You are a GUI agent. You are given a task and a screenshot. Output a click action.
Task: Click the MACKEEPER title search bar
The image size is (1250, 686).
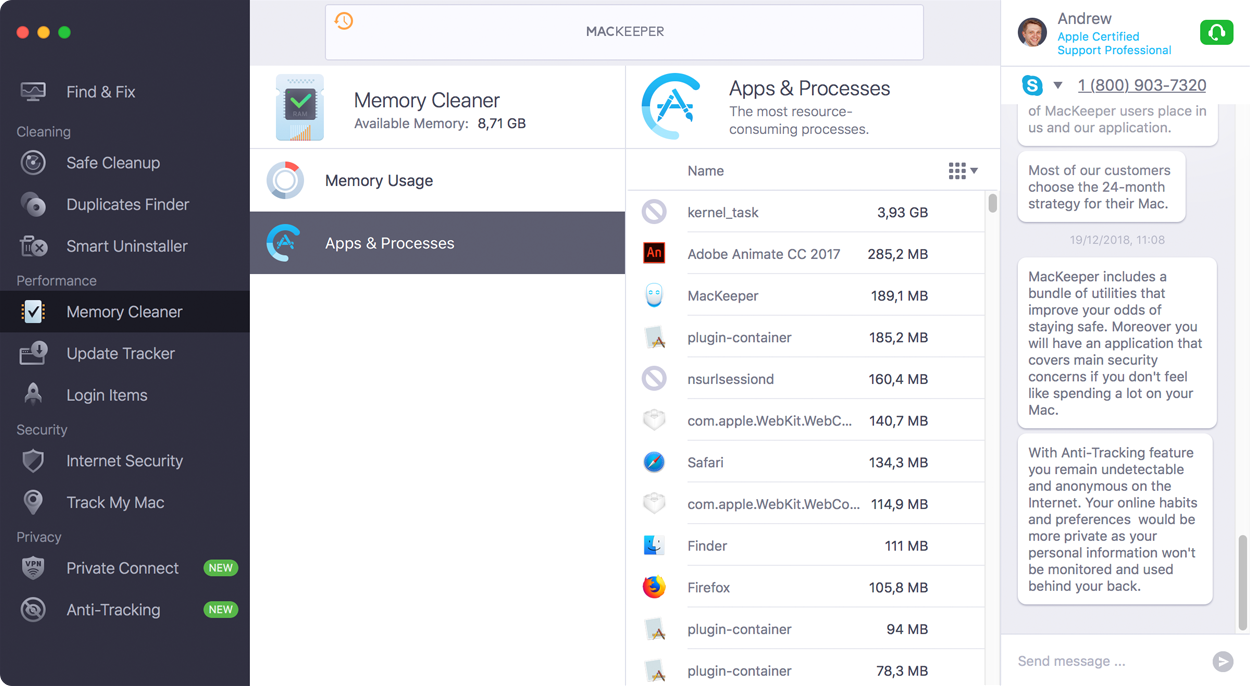(x=624, y=32)
